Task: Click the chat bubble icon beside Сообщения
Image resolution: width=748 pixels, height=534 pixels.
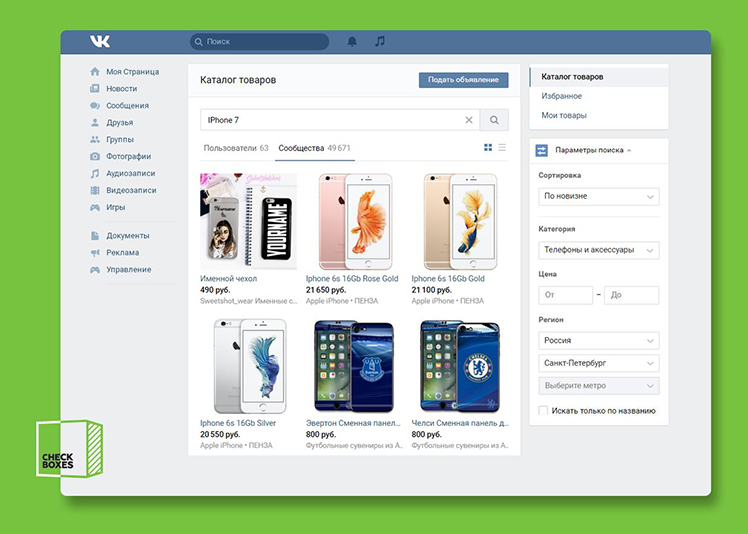Action: coord(95,105)
